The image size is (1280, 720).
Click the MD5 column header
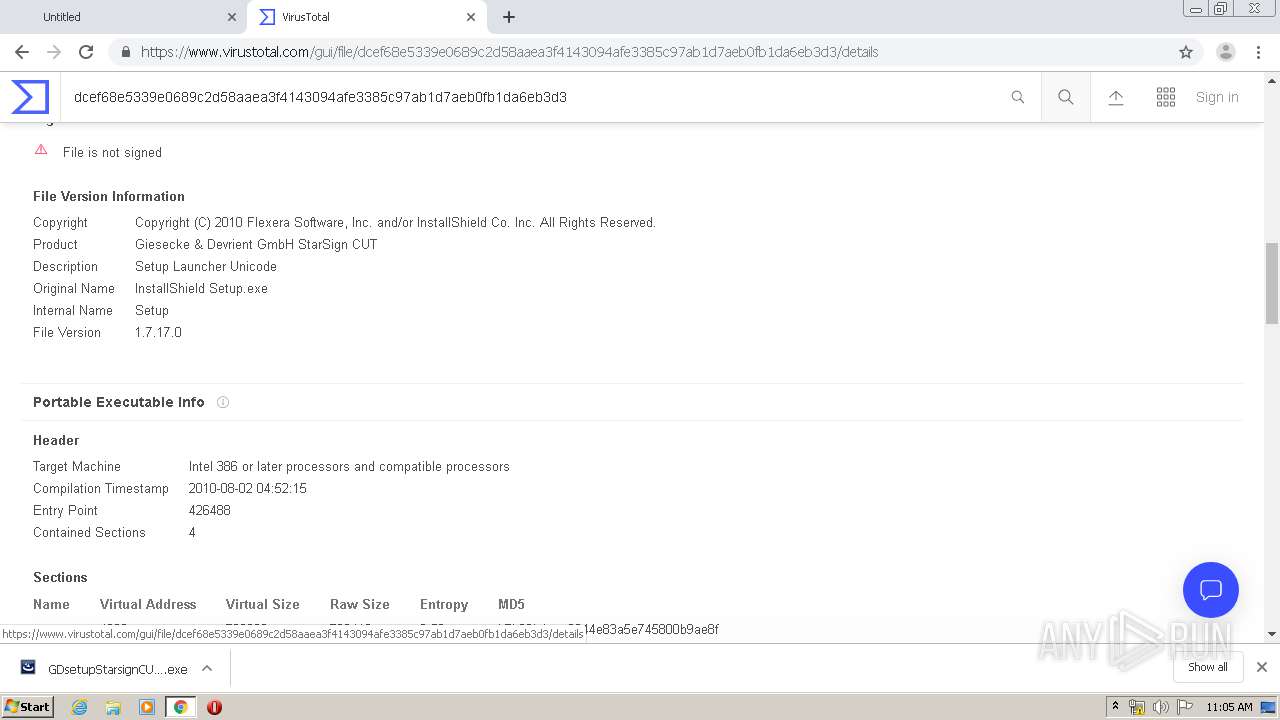(x=511, y=604)
